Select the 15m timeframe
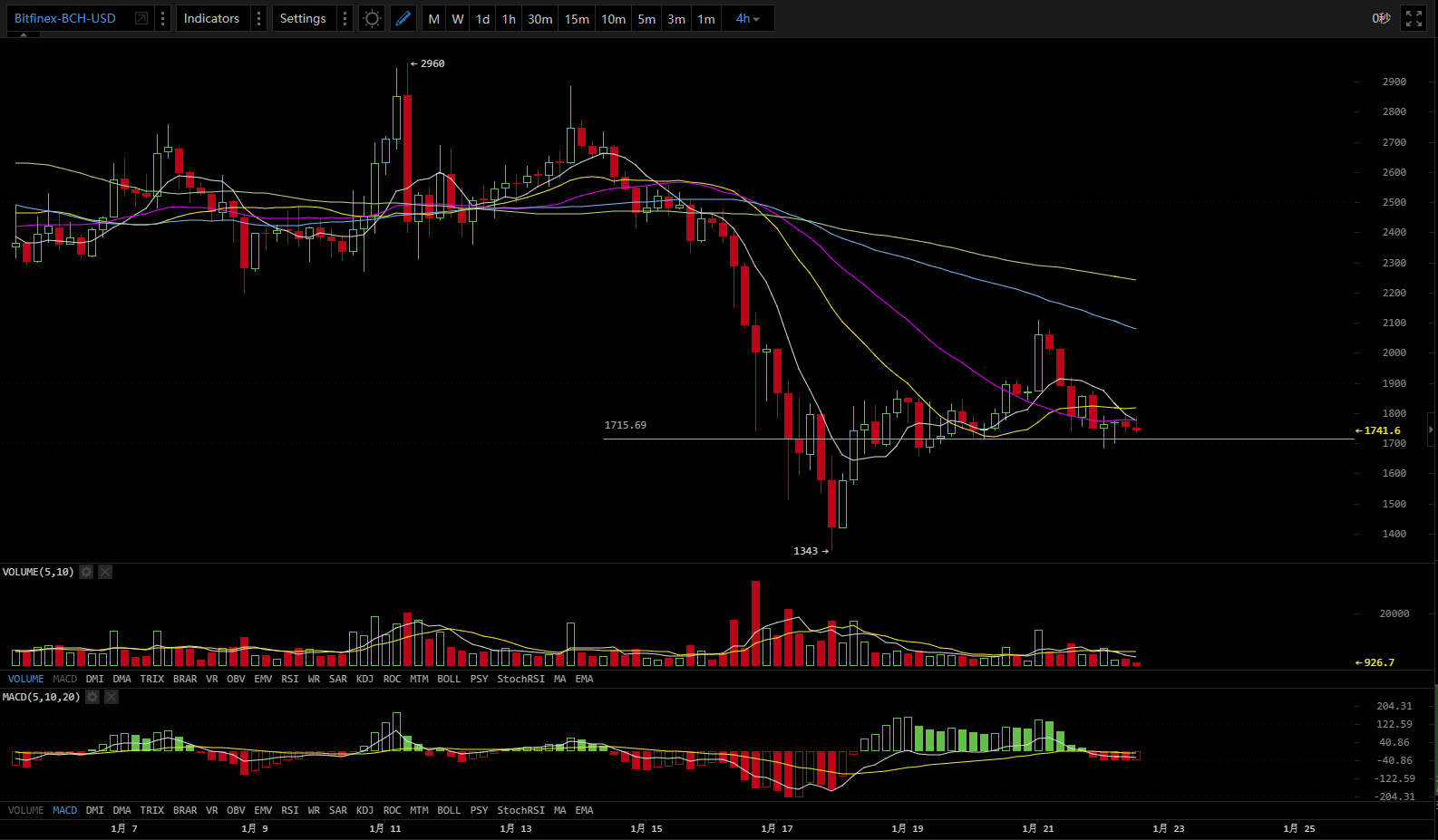 (577, 18)
